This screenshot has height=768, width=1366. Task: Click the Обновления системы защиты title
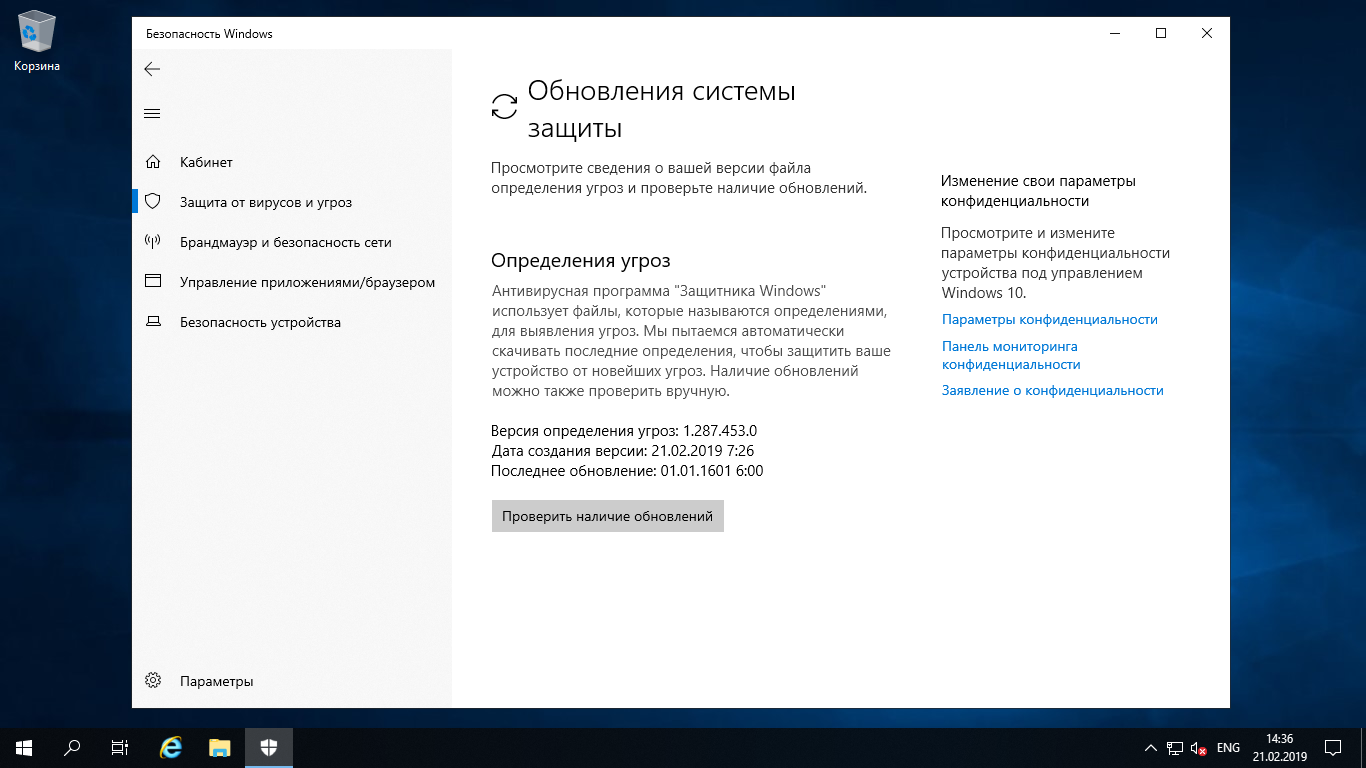pos(661,110)
